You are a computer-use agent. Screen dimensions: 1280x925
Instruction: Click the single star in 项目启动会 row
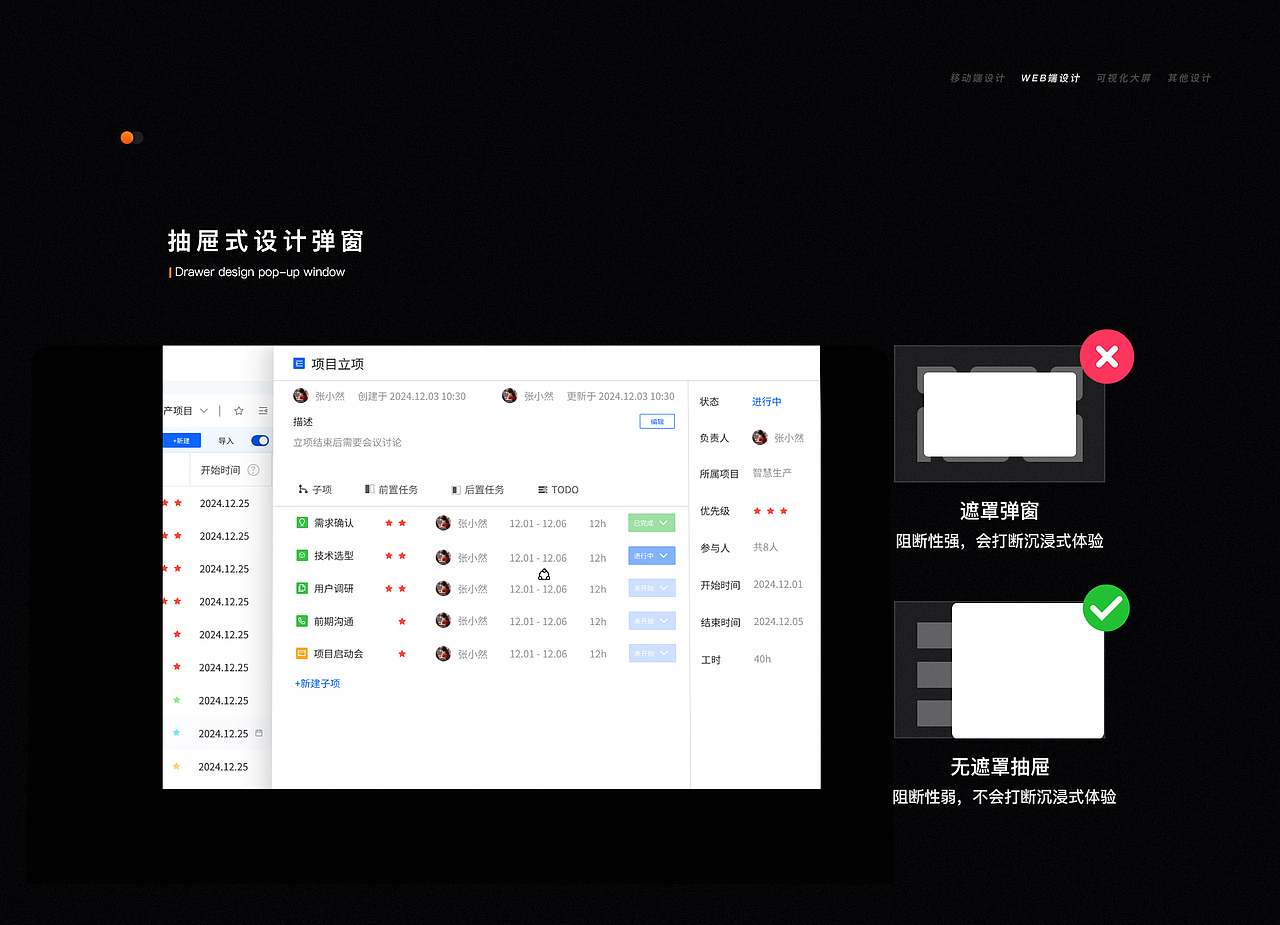(402, 654)
